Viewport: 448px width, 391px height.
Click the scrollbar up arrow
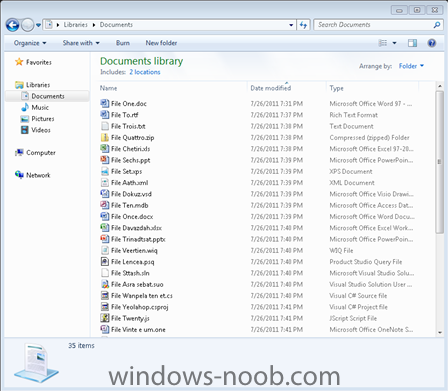point(439,87)
